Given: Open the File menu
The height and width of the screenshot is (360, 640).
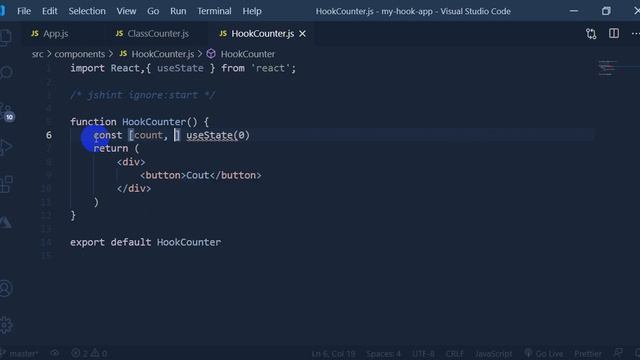Looking at the screenshot, I should tap(24, 11).
